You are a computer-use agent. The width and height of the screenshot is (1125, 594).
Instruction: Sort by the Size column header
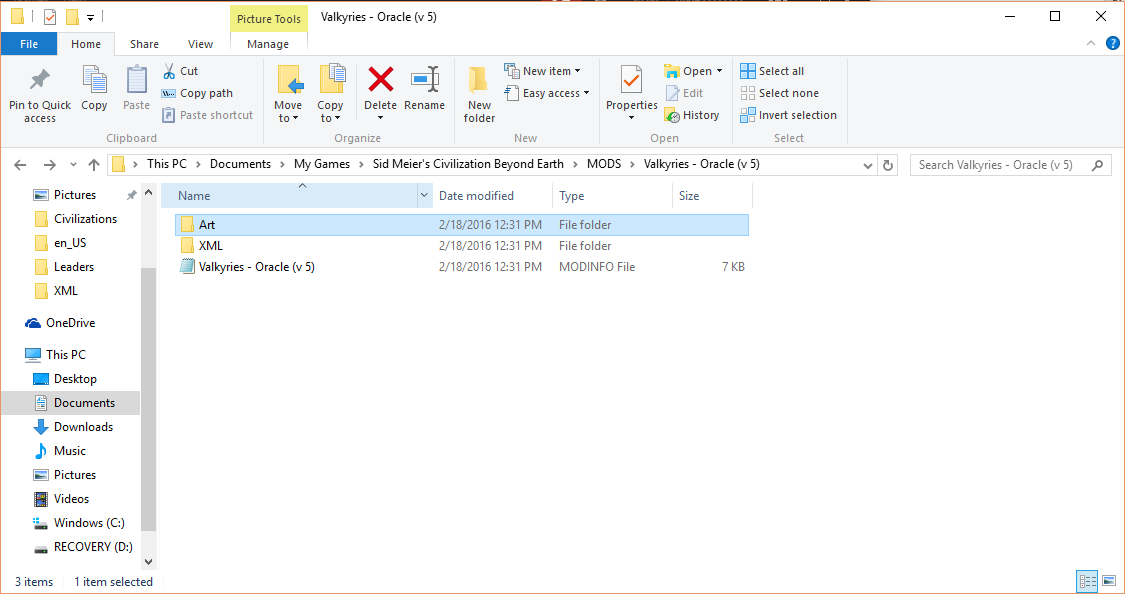(x=711, y=196)
